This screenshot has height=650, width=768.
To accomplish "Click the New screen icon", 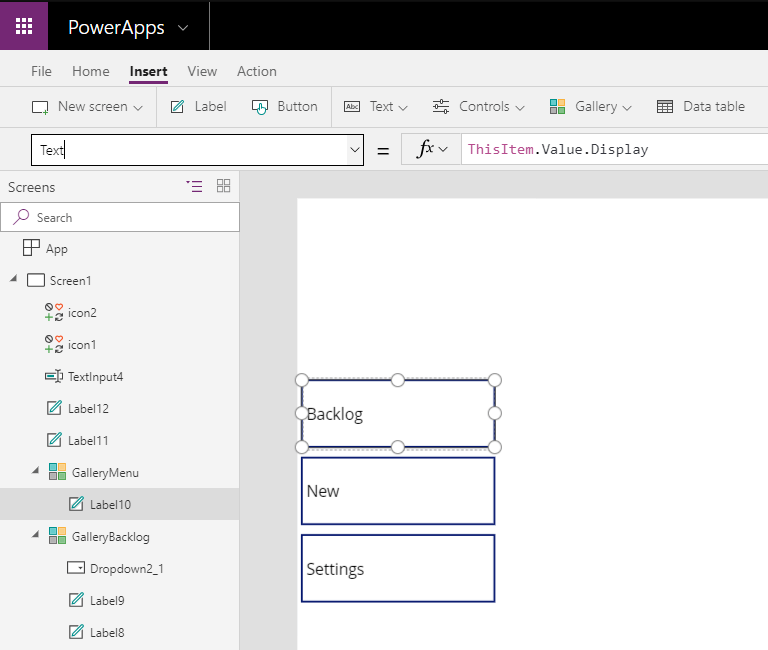I will pyautogui.click(x=40, y=107).
